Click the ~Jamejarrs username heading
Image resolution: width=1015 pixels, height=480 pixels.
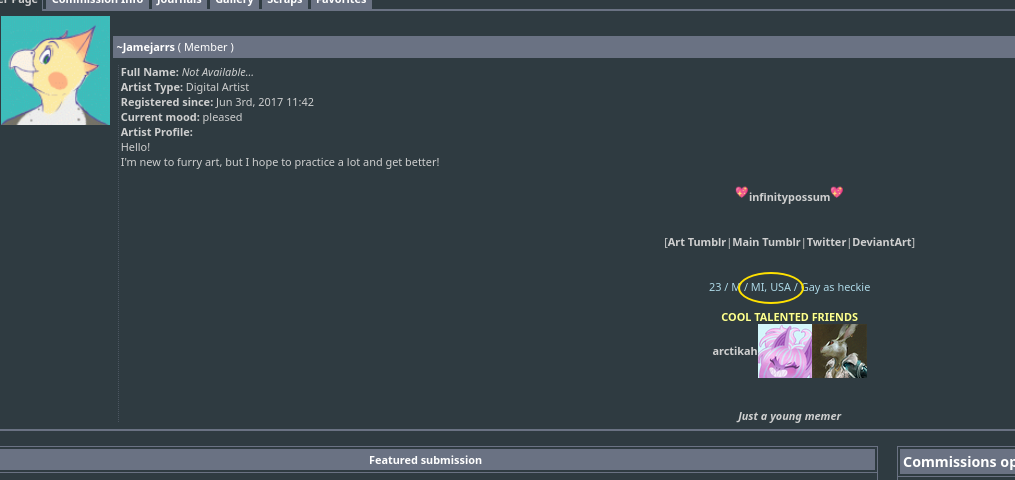point(145,47)
